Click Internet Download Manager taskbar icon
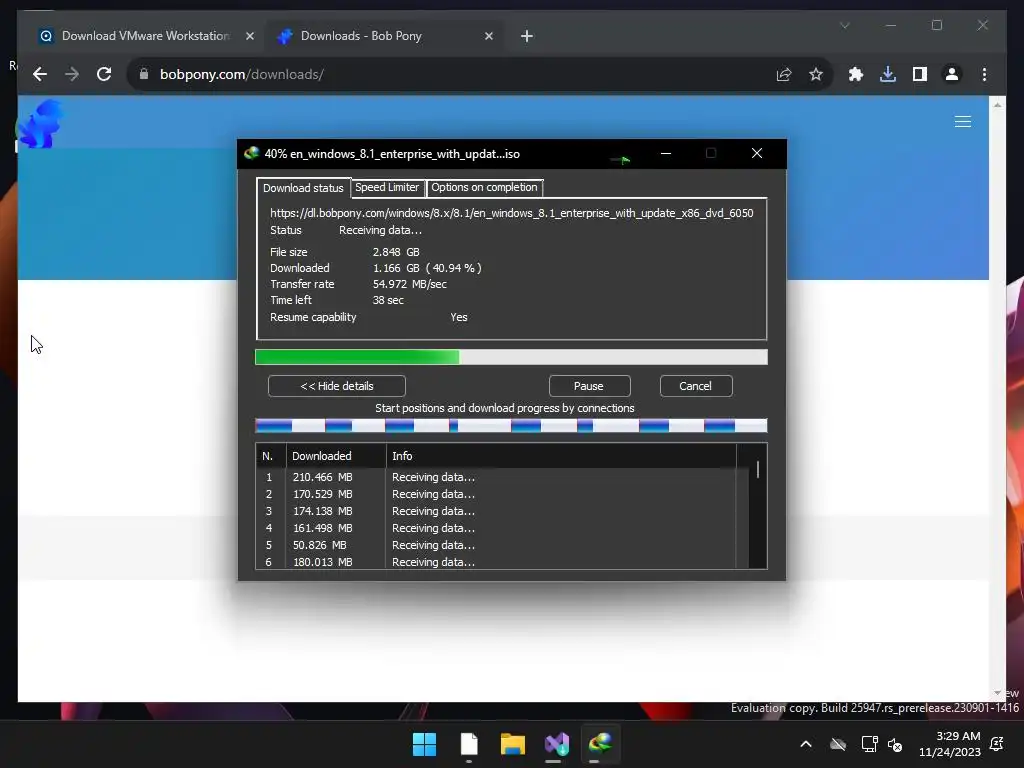The width and height of the screenshot is (1024, 768). point(600,744)
